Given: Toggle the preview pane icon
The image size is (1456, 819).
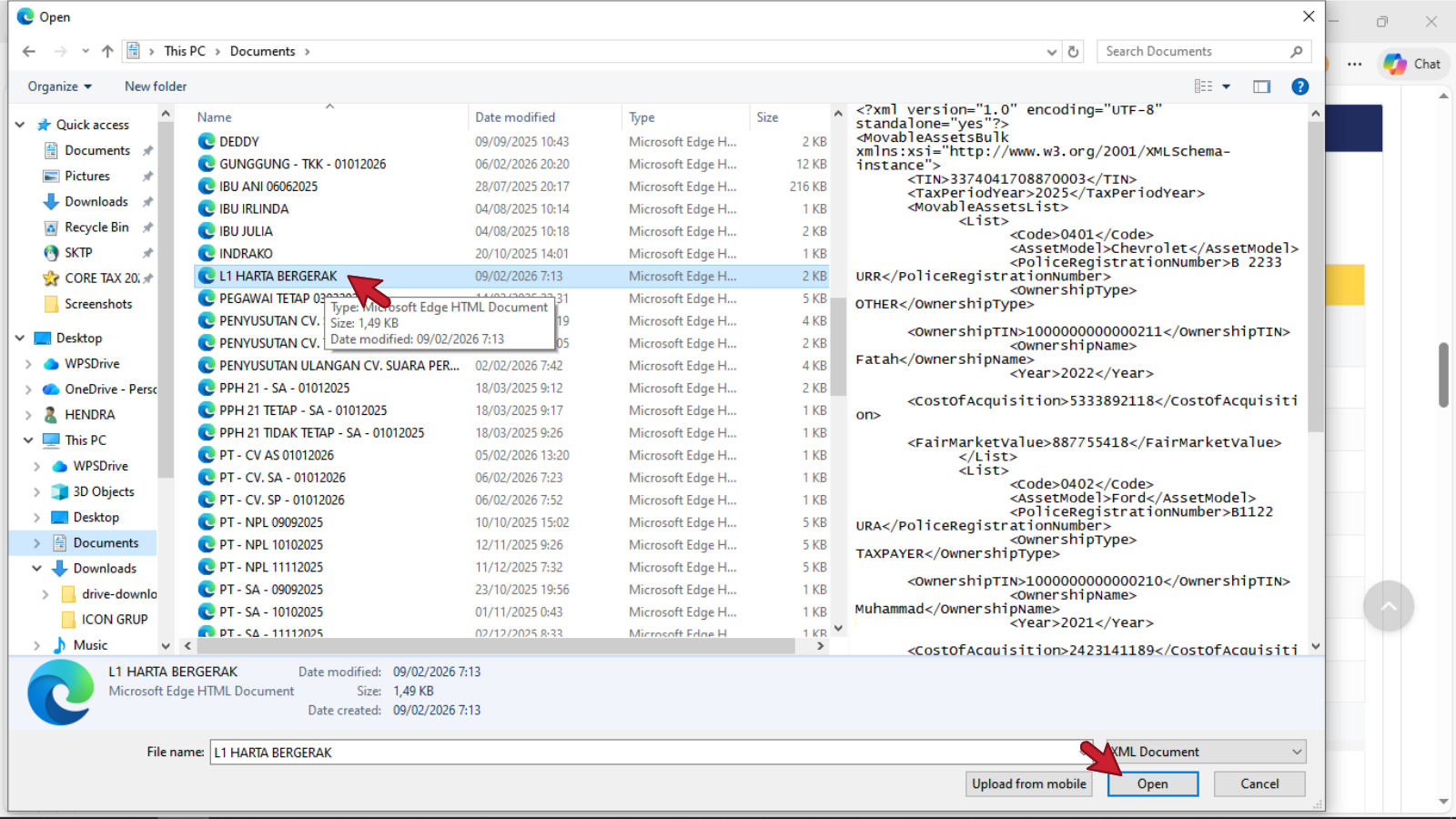Looking at the screenshot, I should click(1261, 86).
